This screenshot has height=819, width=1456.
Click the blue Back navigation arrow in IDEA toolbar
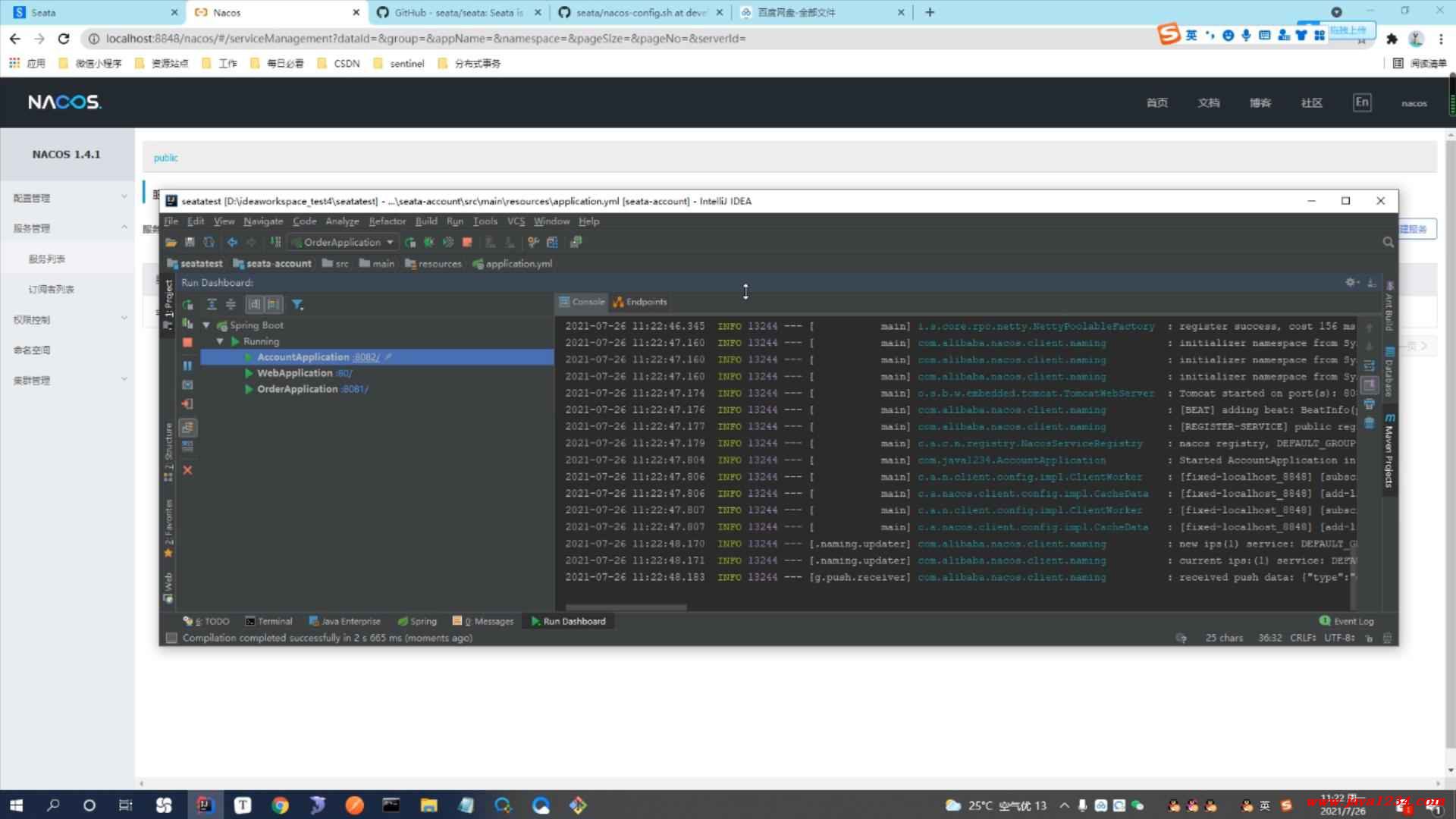point(232,243)
